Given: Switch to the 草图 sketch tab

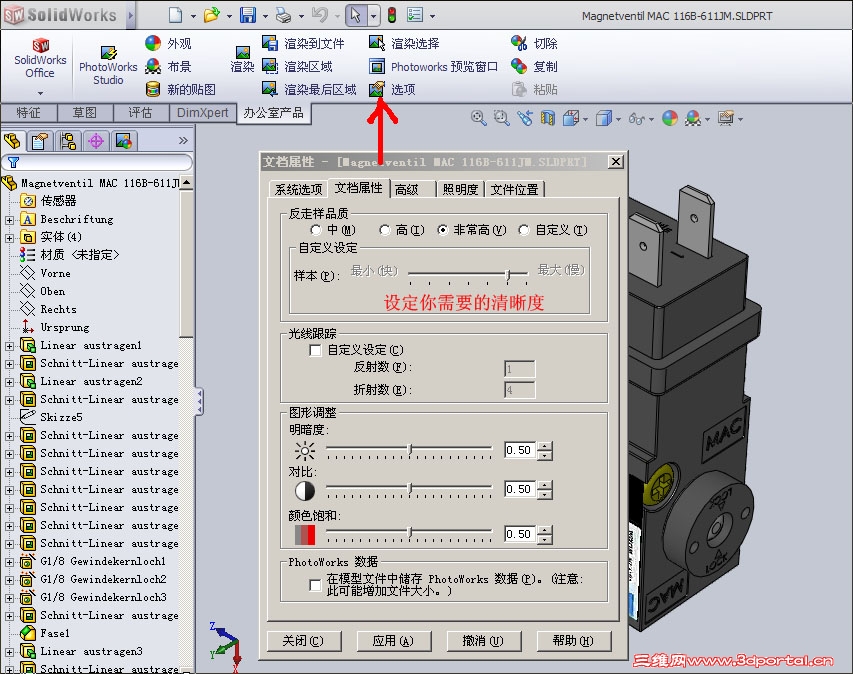Looking at the screenshot, I should pyautogui.click(x=85, y=113).
